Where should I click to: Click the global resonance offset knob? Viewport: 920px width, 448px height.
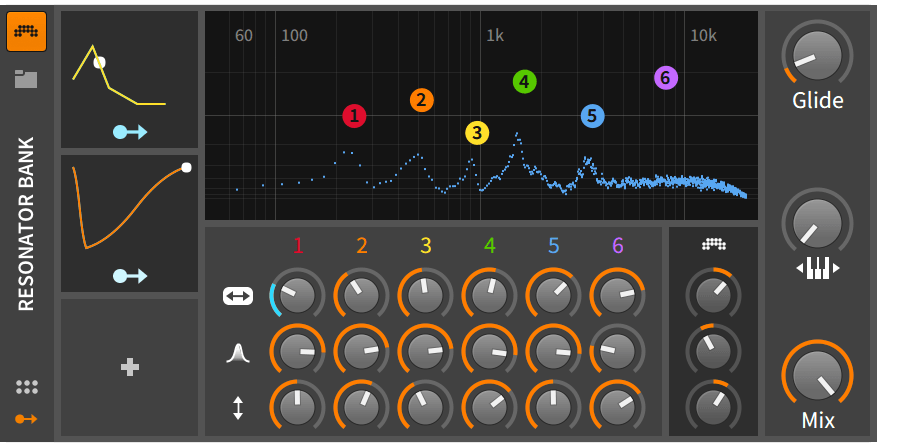[713, 351]
